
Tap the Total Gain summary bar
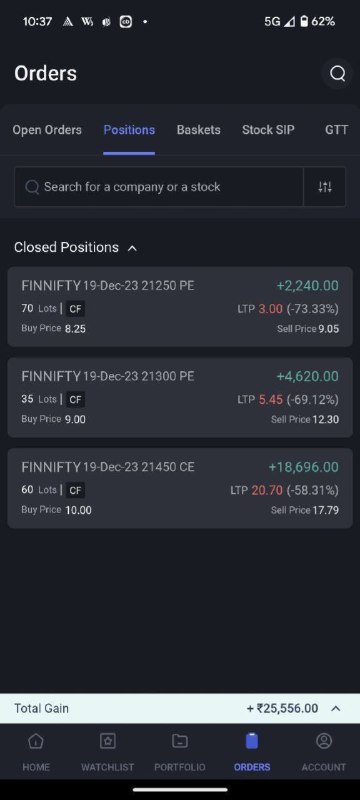click(180, 708)
